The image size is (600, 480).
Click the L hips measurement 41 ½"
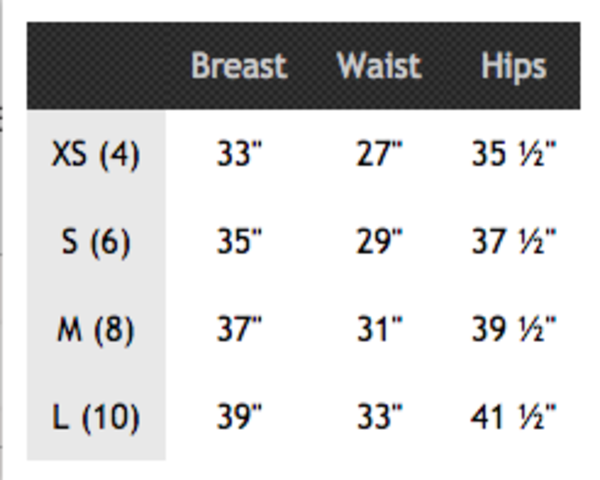(x=514, y=417)
